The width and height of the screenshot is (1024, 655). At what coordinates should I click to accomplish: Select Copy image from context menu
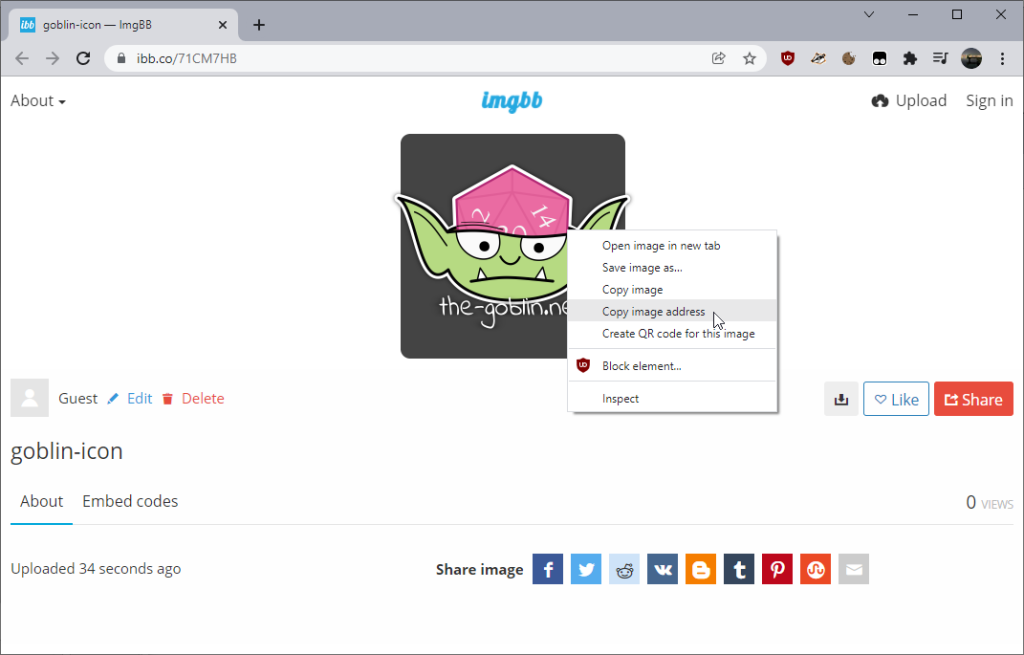tap(672, 289)
